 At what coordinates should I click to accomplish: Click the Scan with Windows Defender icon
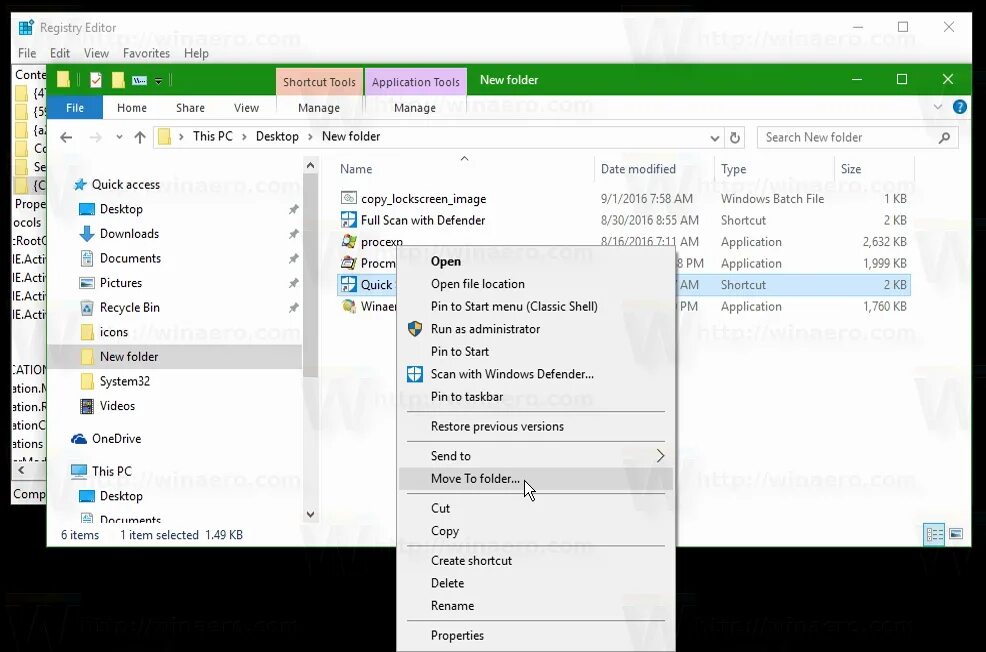[414, 373]
